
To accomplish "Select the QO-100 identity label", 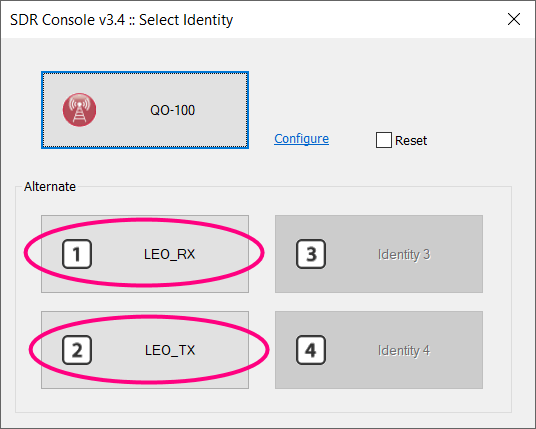I will pyautogui.click(x=172, y=110).
